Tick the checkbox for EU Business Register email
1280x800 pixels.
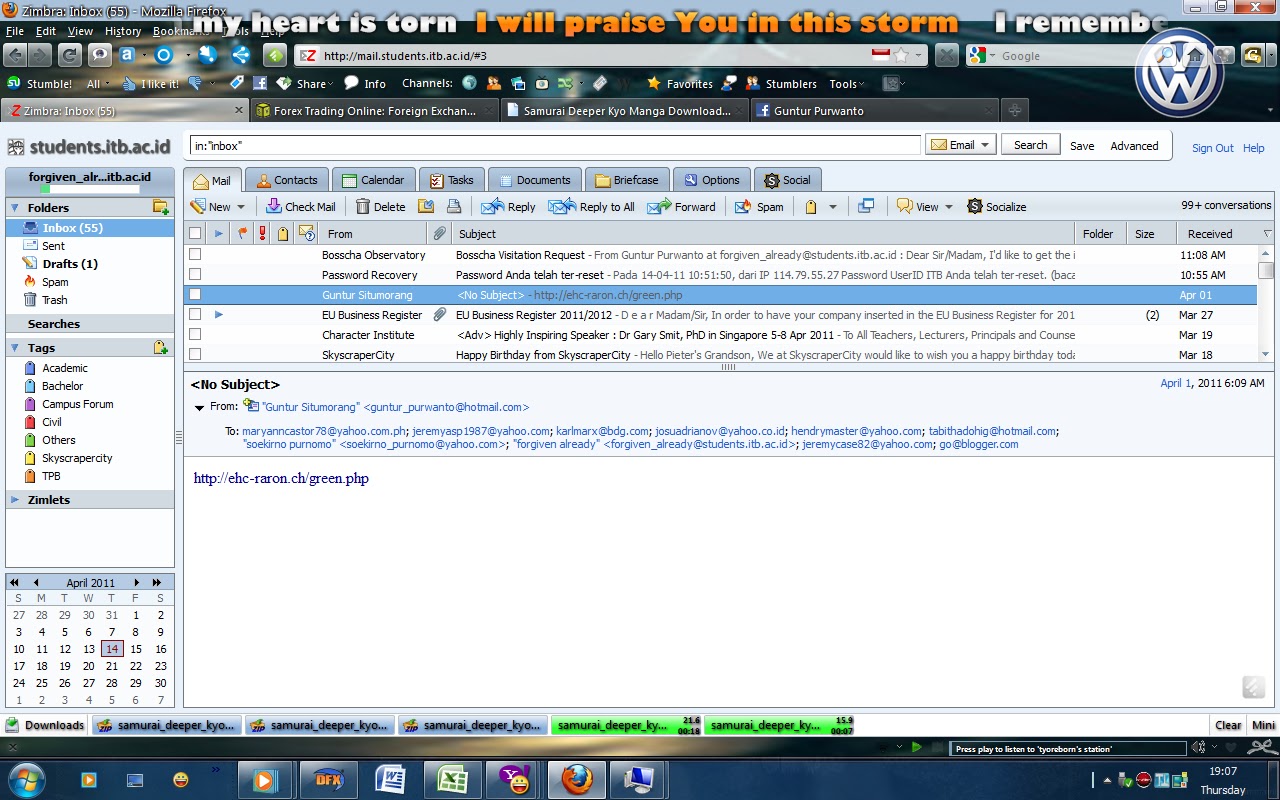tap(195, 314)
